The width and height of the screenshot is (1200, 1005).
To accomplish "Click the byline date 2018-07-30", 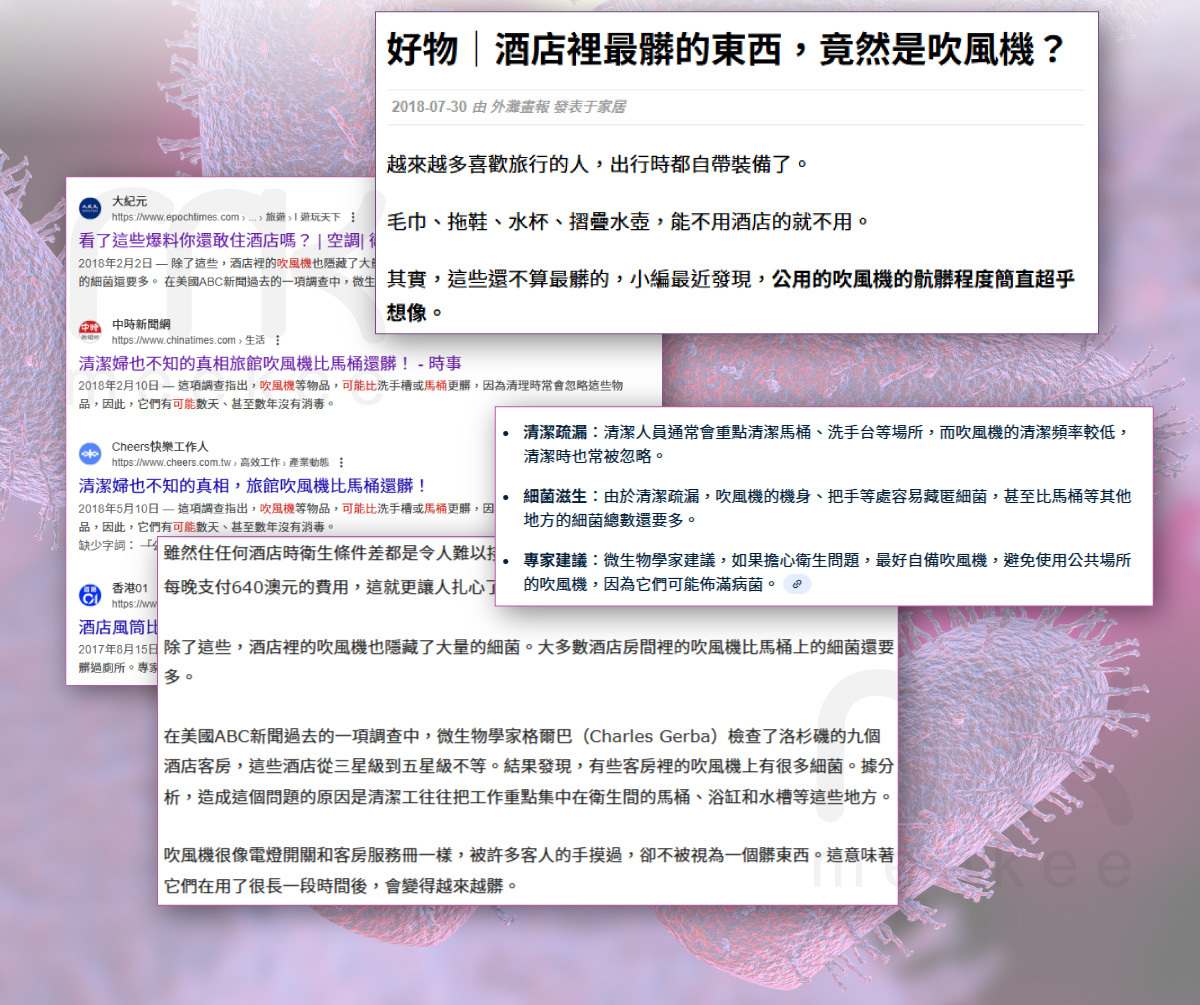I will (x=429, y=107).
